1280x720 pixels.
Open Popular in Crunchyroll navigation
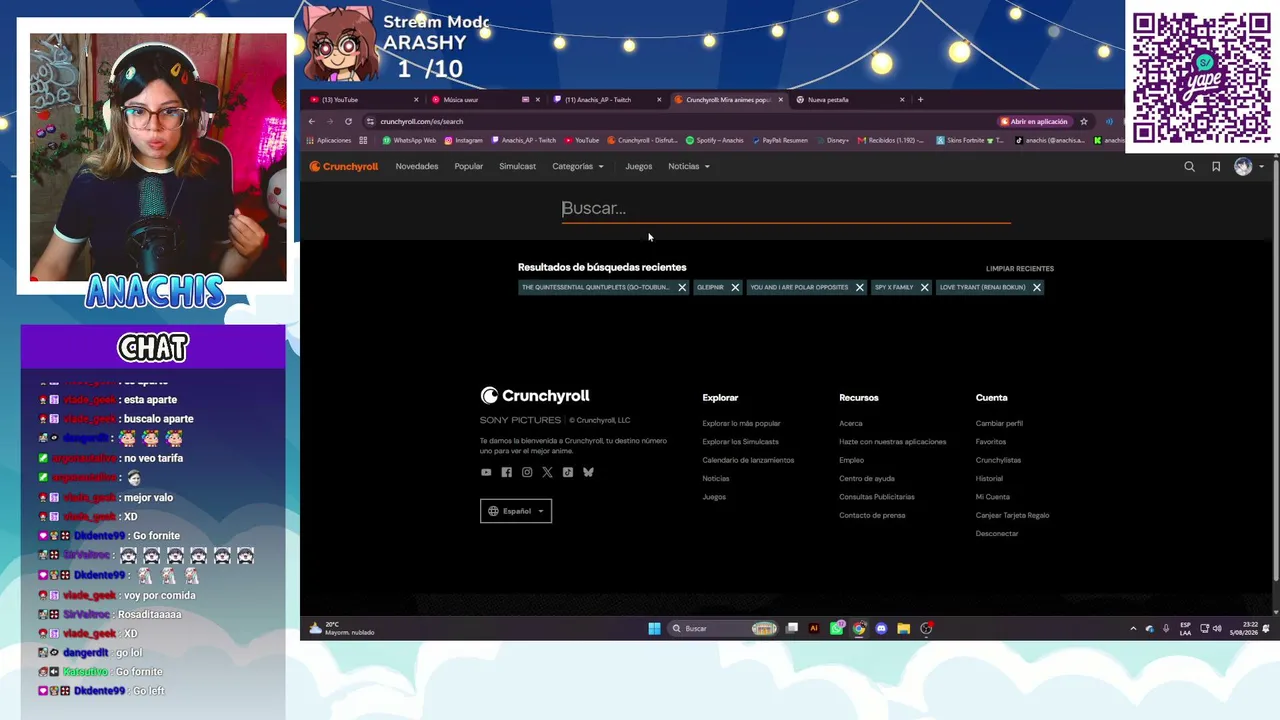click(x=469, y=167)
